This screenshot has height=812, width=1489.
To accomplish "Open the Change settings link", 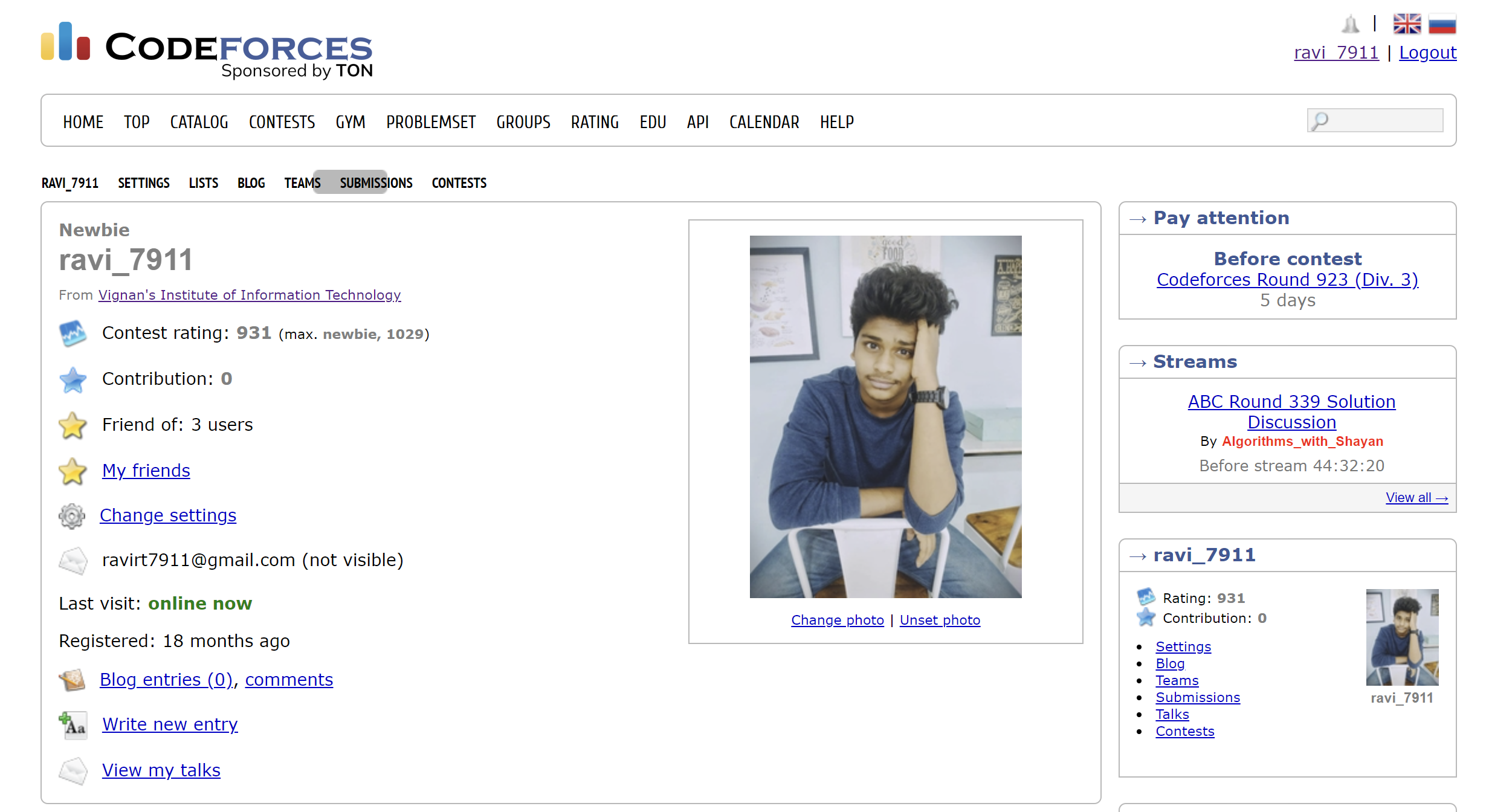I will click(x=168, y=515).
